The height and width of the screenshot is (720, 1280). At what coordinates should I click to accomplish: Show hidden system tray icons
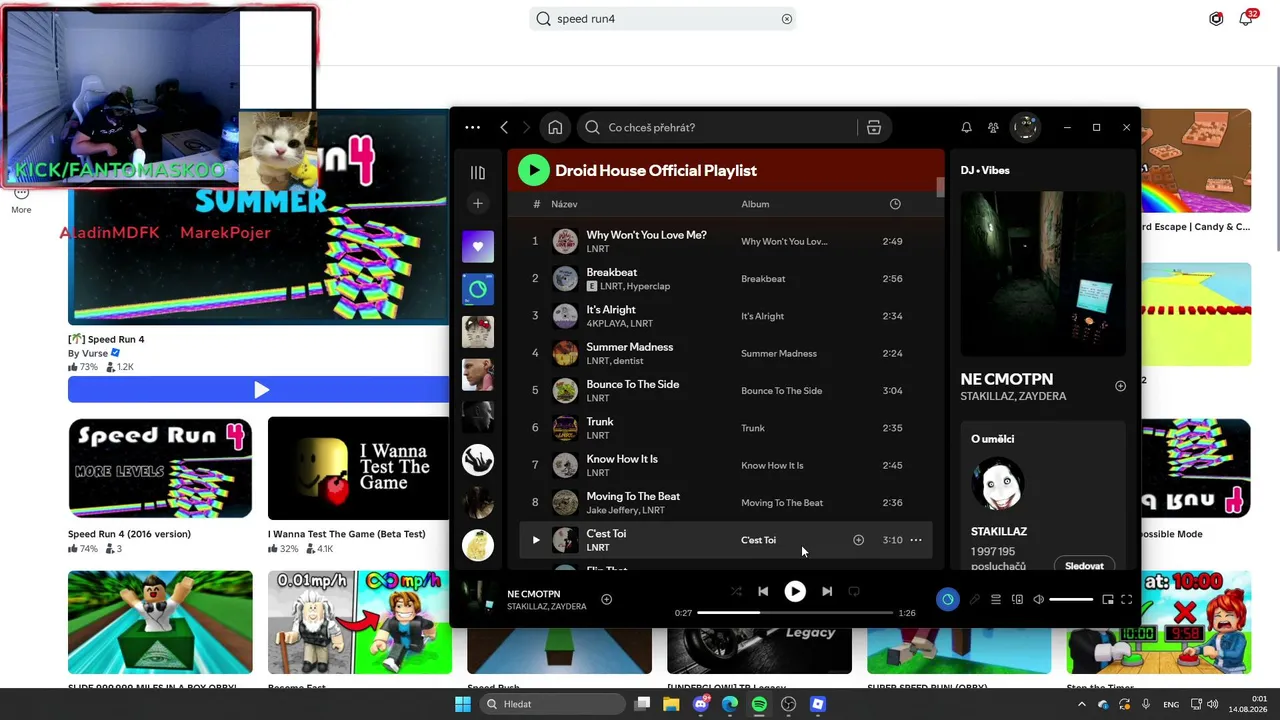1081,704
